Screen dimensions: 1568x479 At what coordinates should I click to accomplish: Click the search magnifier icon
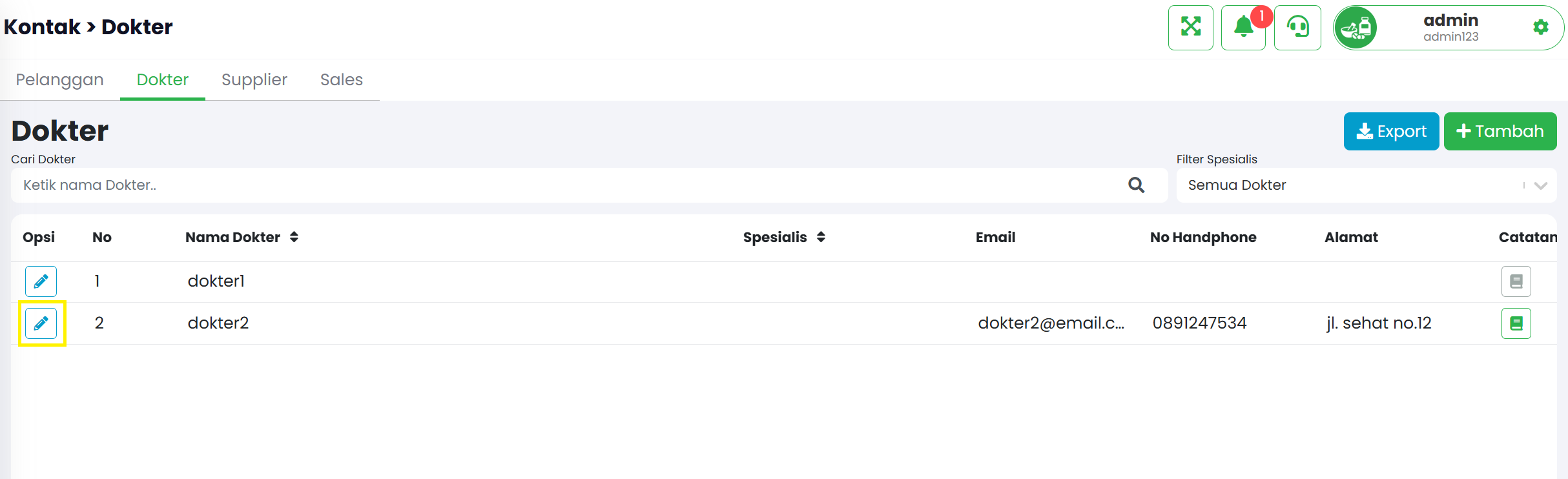[1136, 185]
